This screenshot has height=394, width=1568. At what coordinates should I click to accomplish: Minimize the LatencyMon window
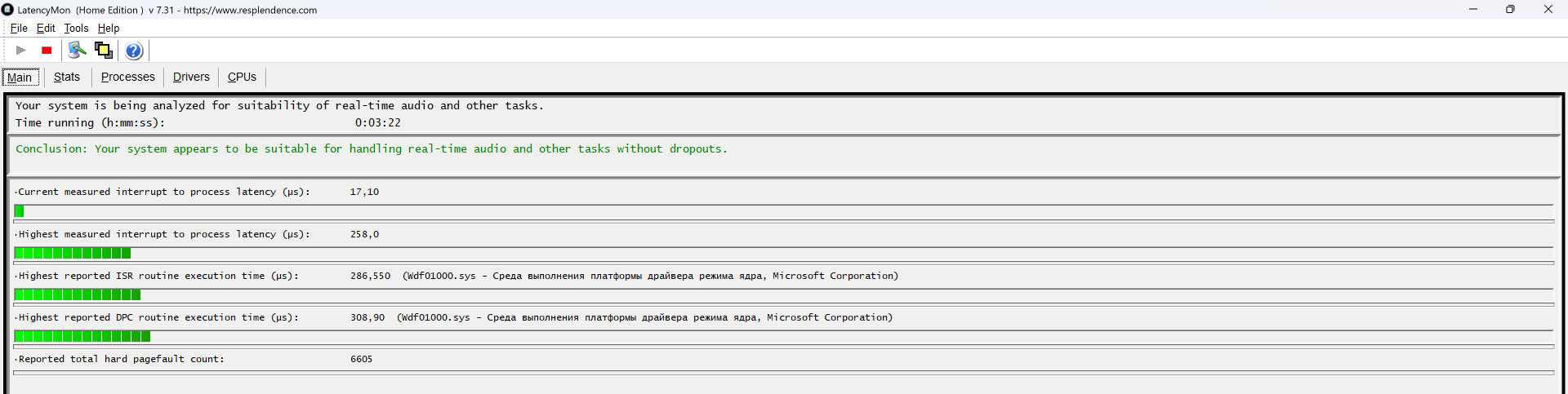point(1473,10)
